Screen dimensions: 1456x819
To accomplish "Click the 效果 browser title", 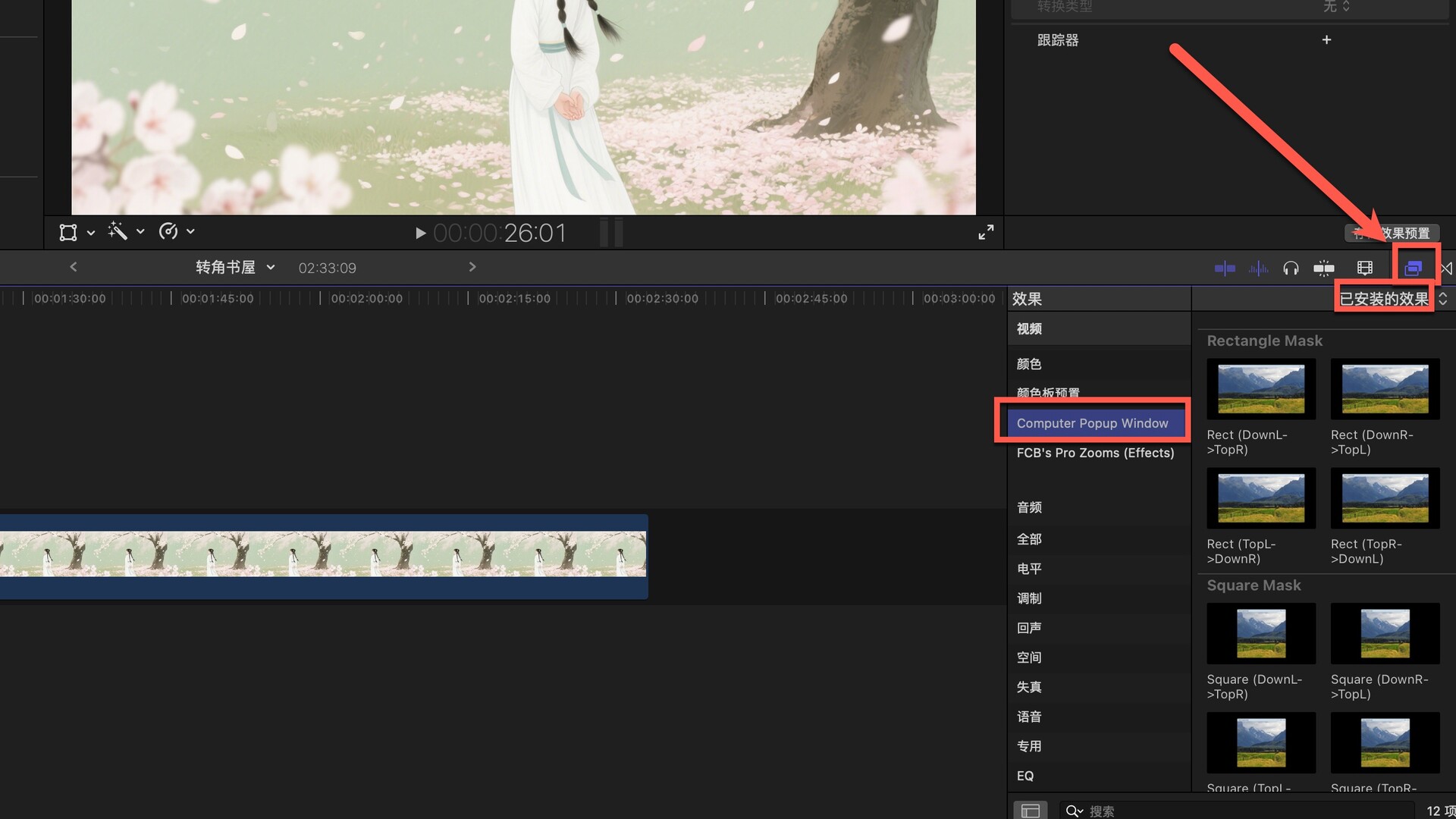I will (x=1027, y=299).
